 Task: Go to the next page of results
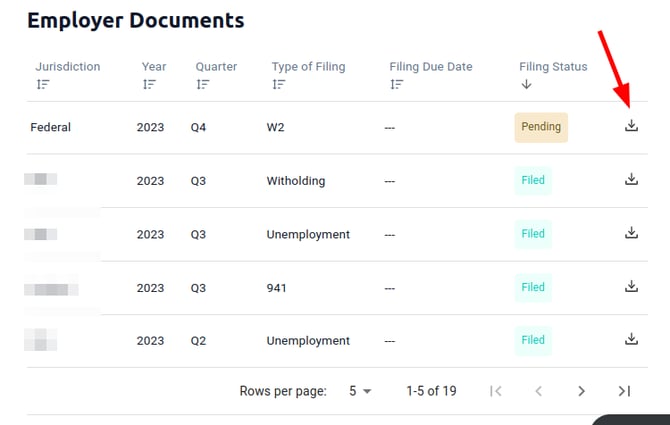[x=581, y=391]
